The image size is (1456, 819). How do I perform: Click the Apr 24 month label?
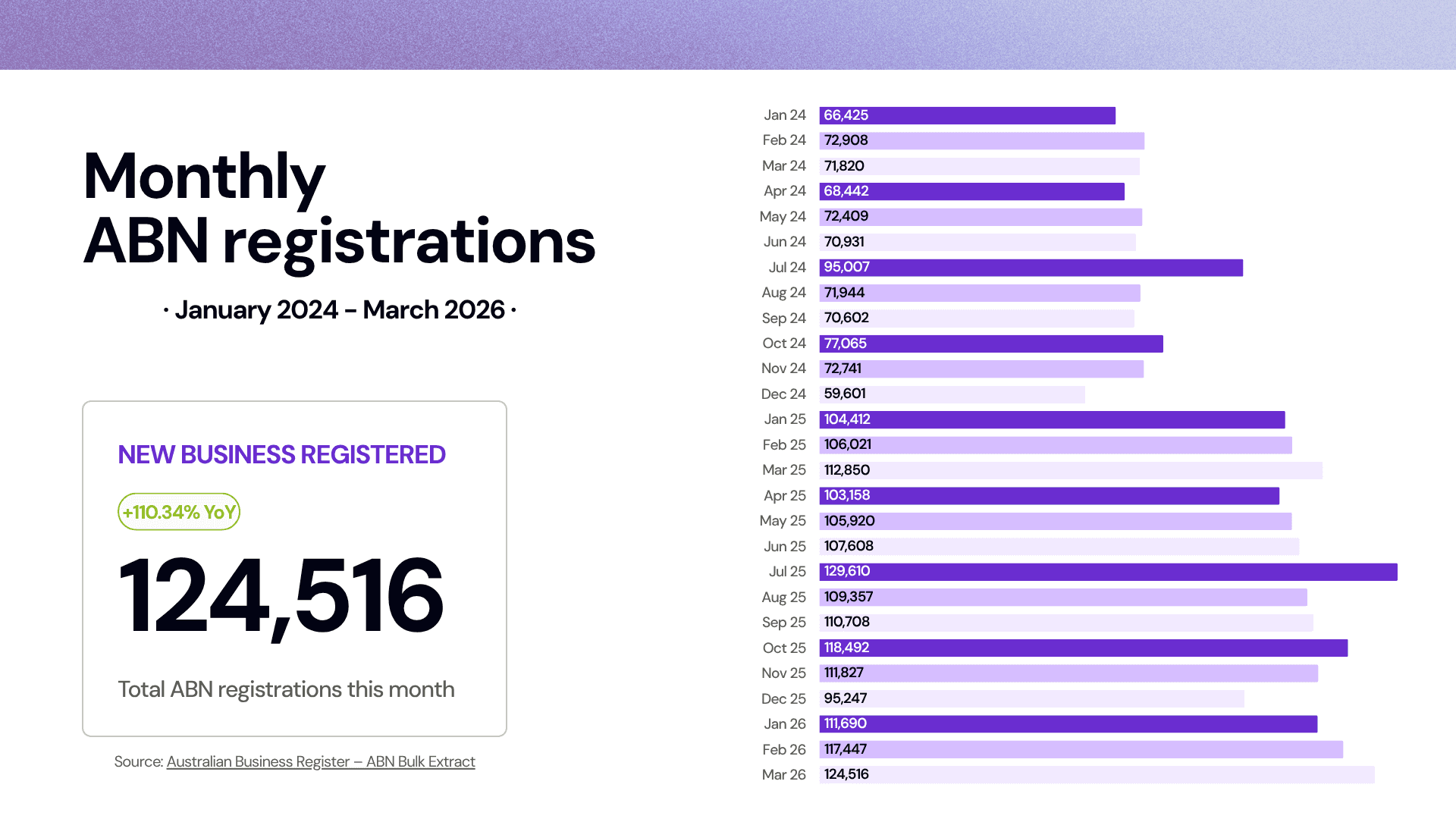pos(784,191)
